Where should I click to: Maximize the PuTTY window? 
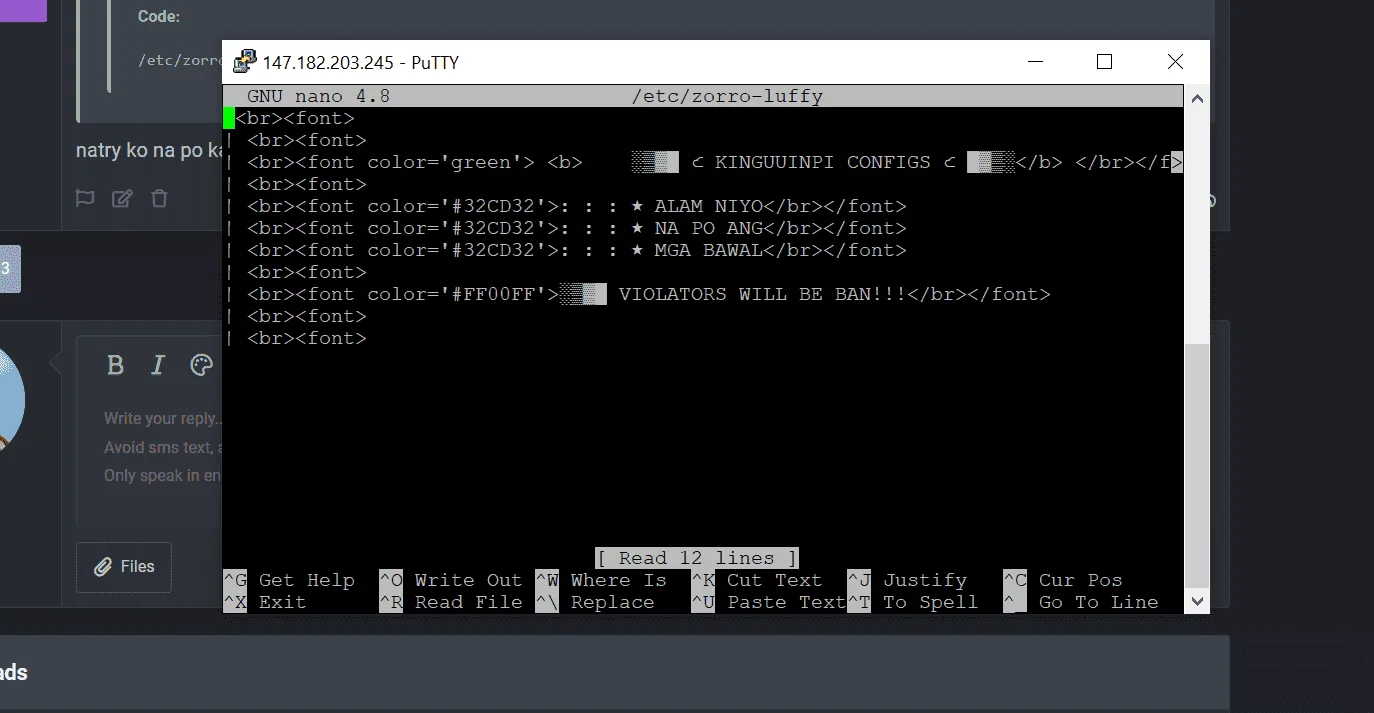pos(1104,62)
